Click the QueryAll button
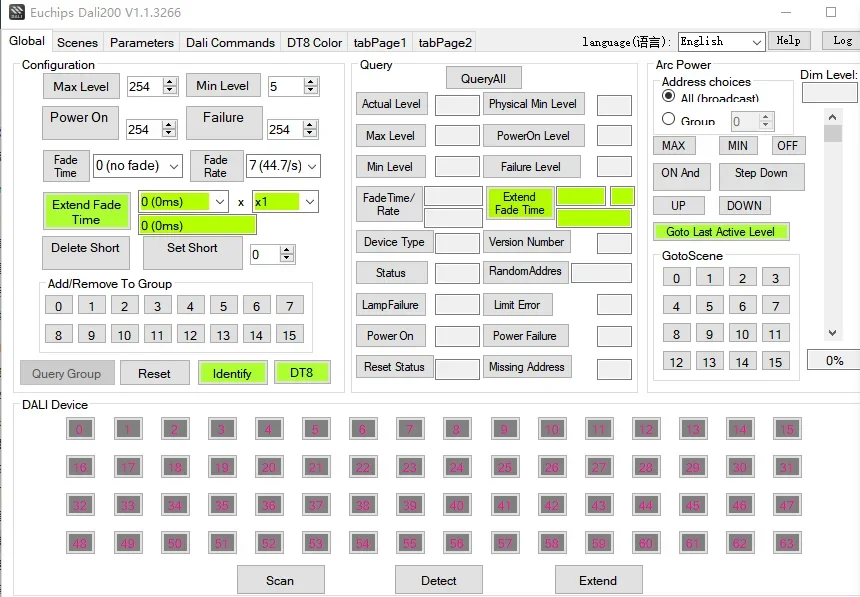Image resolution: width=860 pixels, height=597 pixels. (483, 78)
